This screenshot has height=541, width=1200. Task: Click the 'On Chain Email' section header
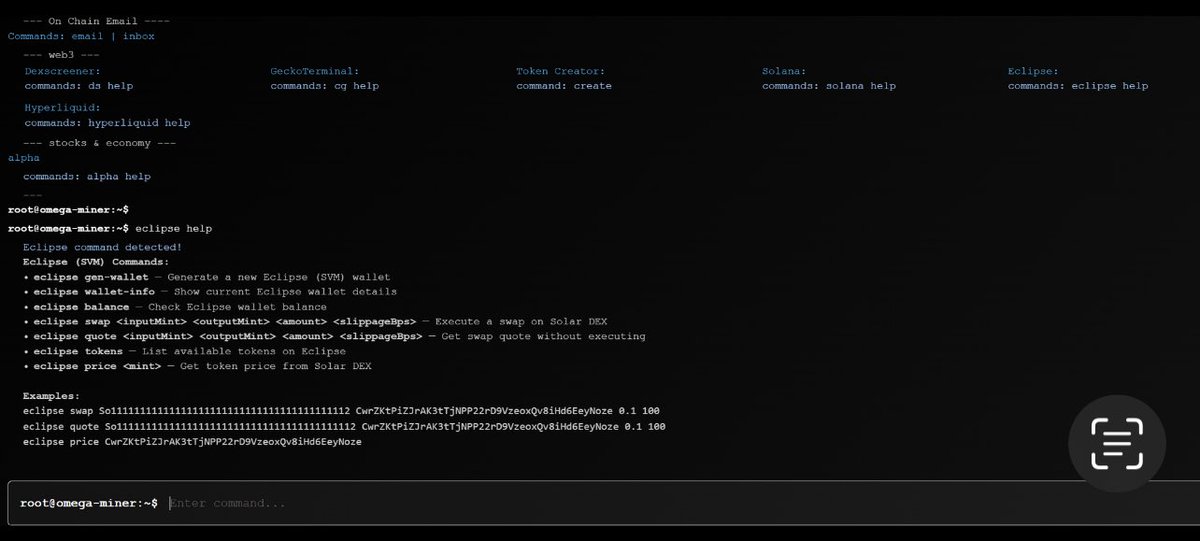coord(96,21)
